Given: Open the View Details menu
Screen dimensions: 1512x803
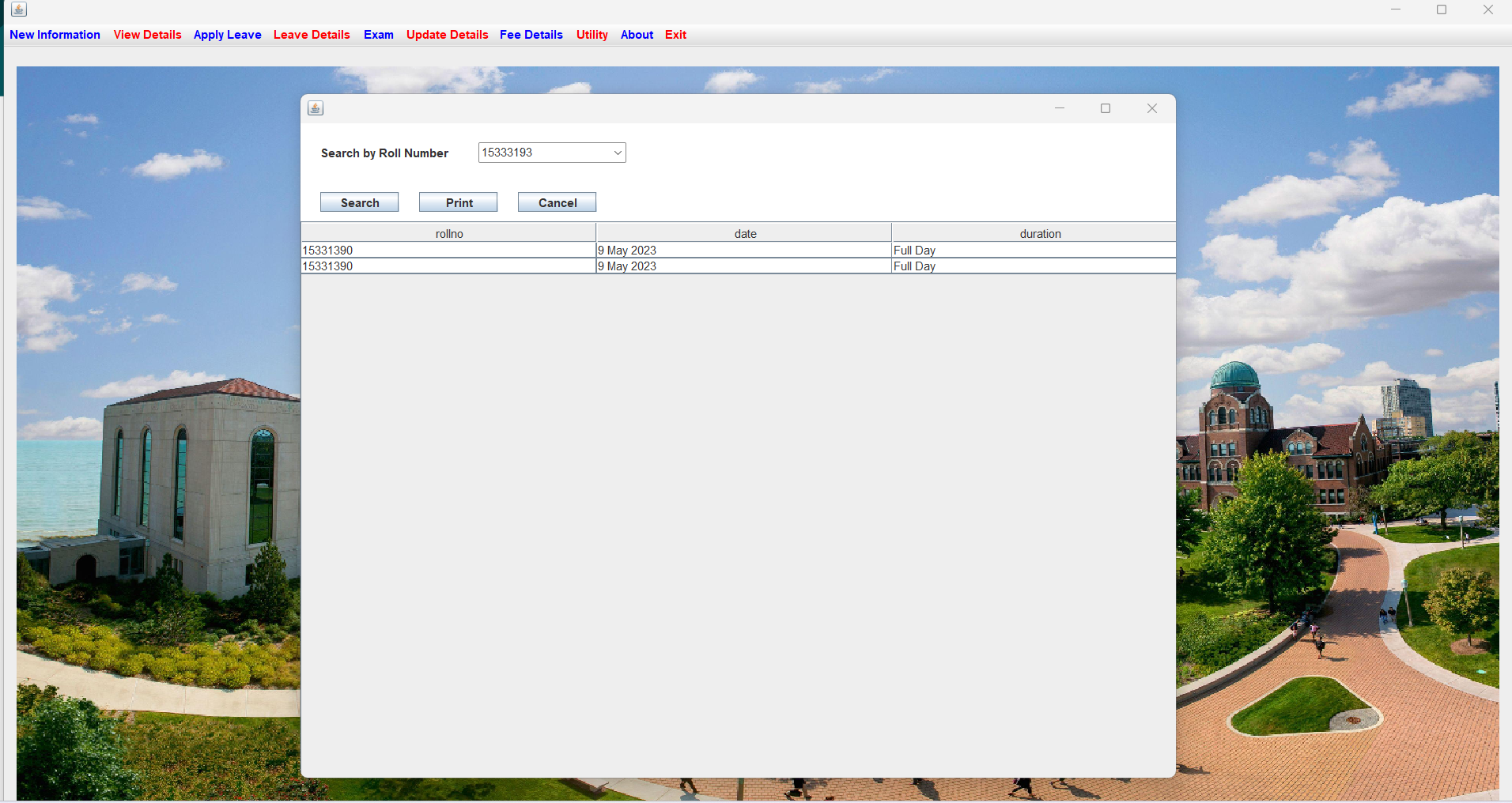Looking at the screenshot, I should [147, 35].
